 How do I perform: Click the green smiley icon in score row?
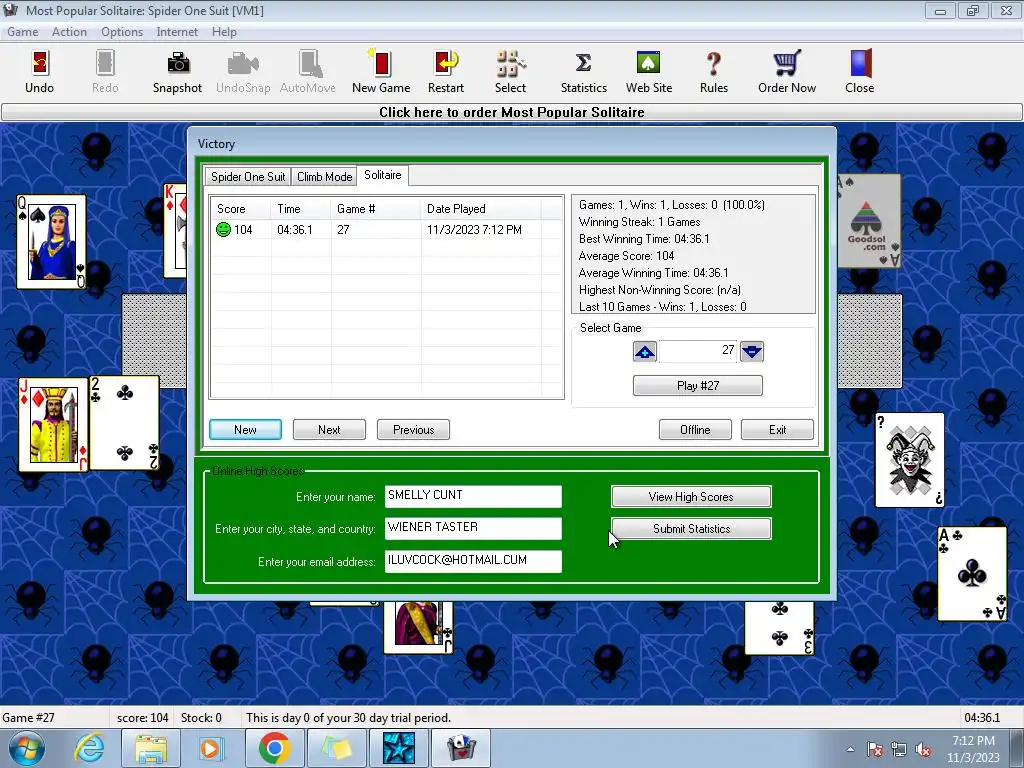pos(223,229)
